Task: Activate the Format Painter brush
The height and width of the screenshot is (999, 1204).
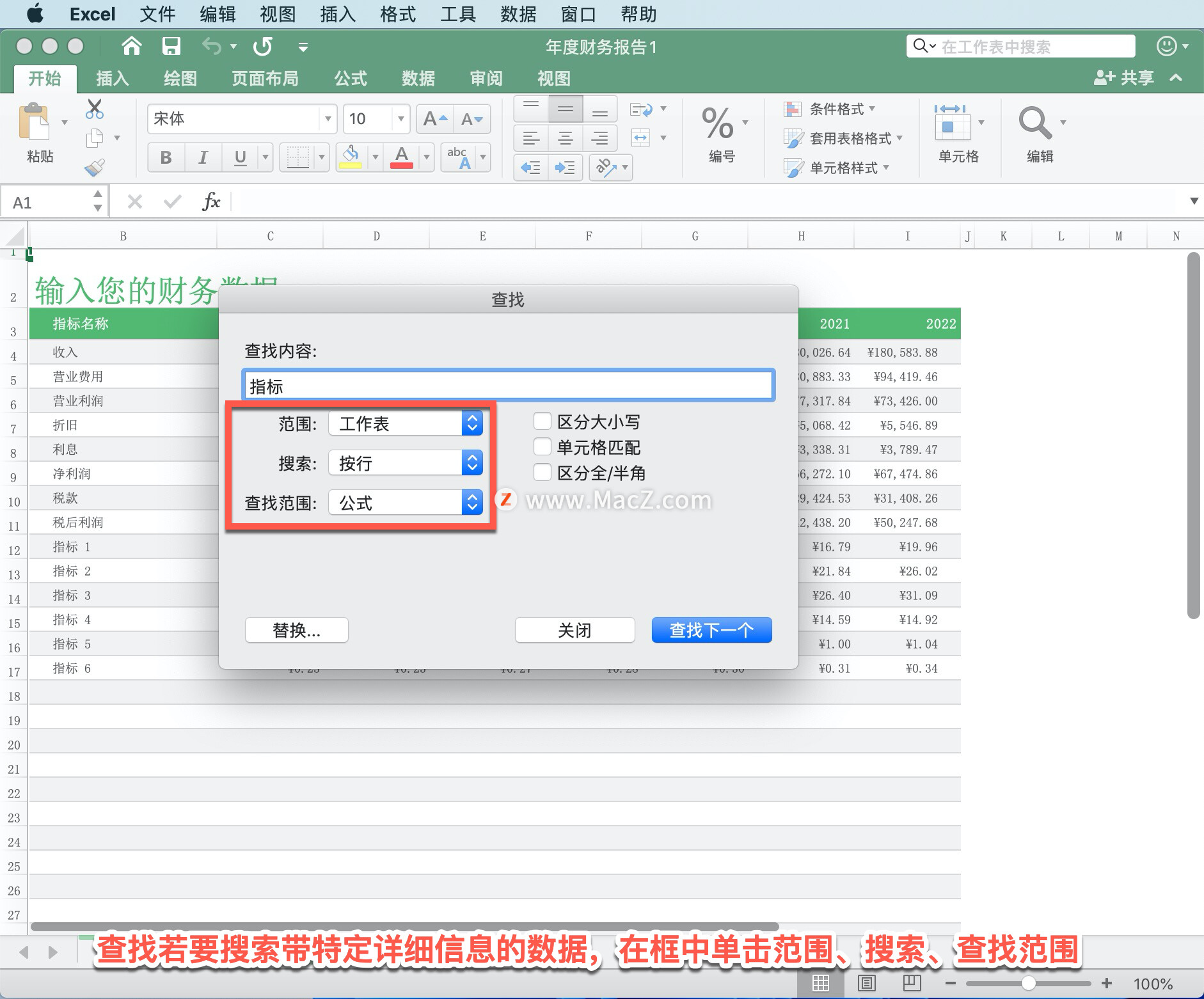Action: pos(95,168)
